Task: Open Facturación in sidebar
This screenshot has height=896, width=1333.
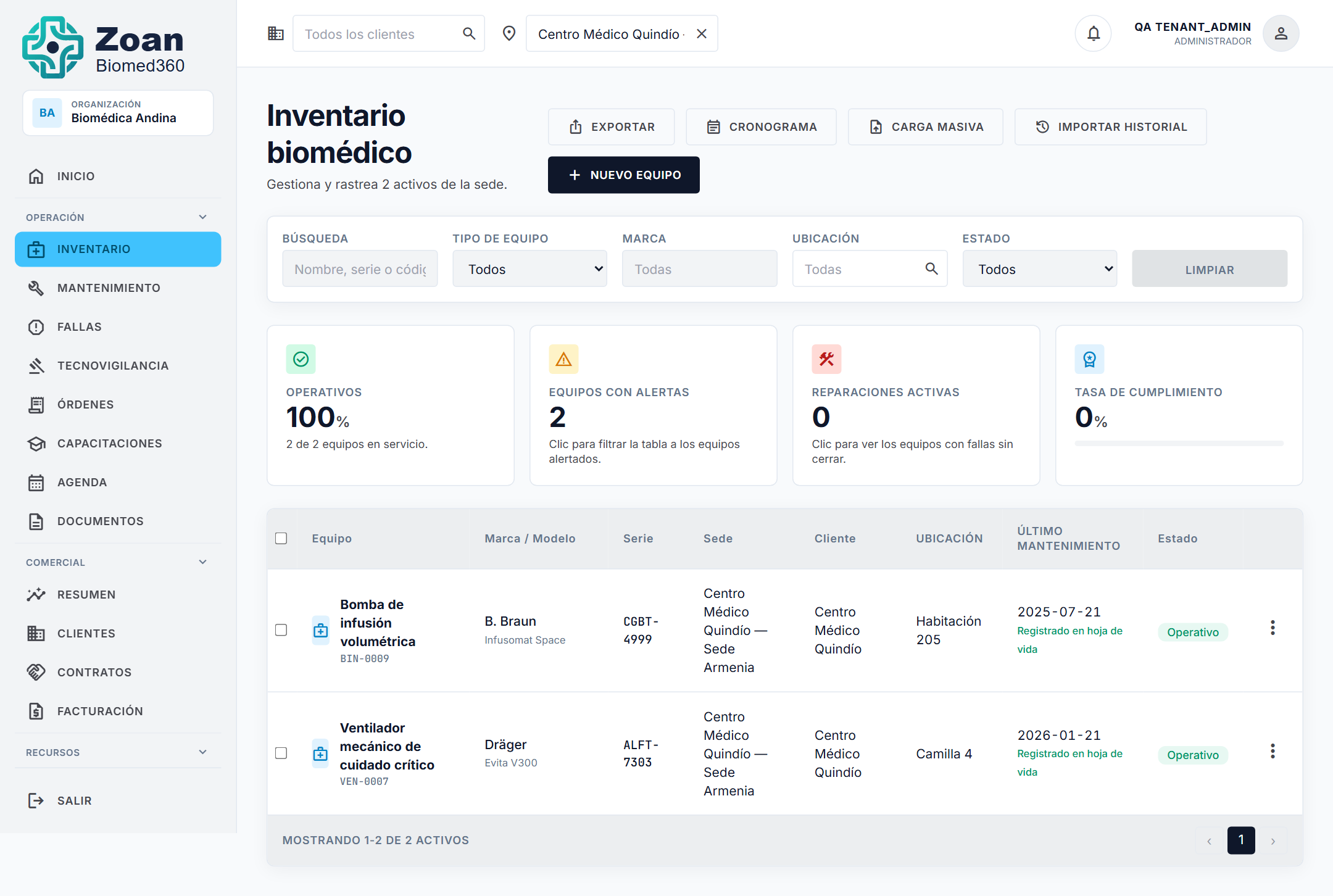Action: coord(118,711)
